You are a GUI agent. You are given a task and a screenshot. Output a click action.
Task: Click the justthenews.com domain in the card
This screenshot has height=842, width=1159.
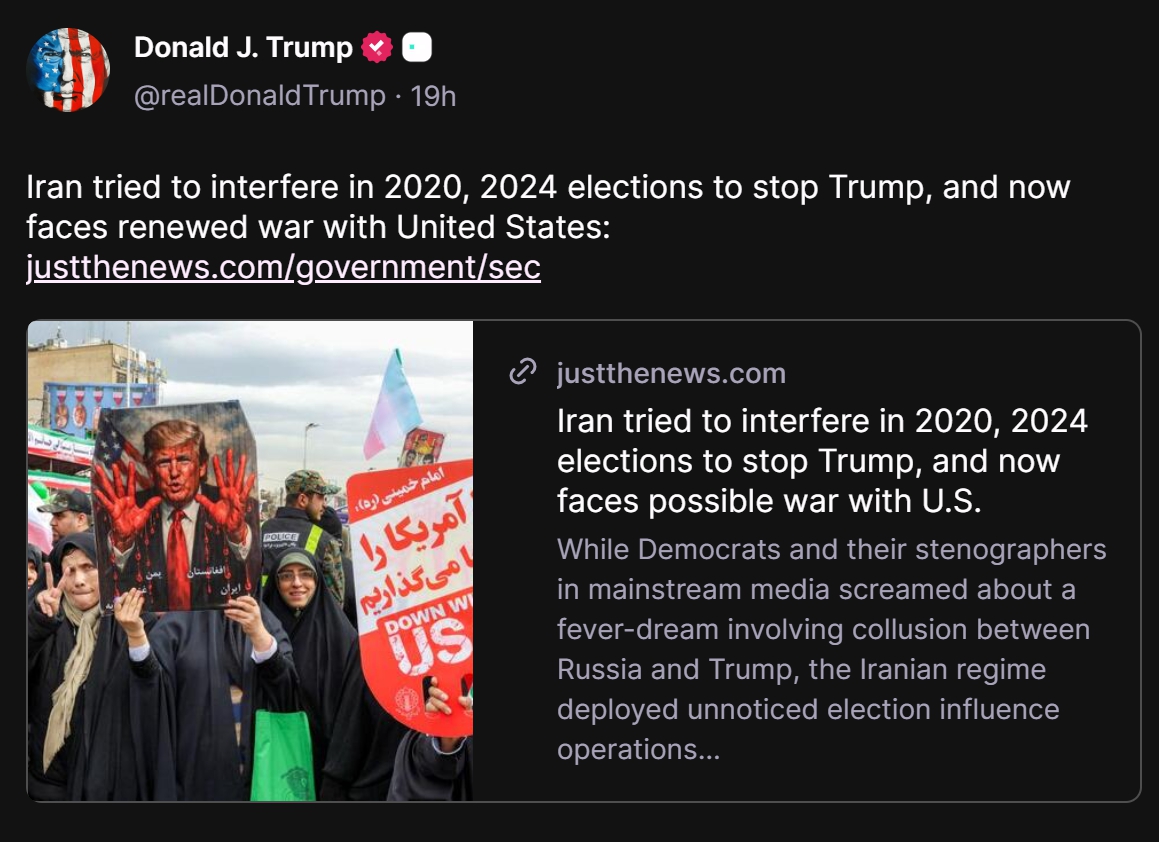(x=671, y=373)
